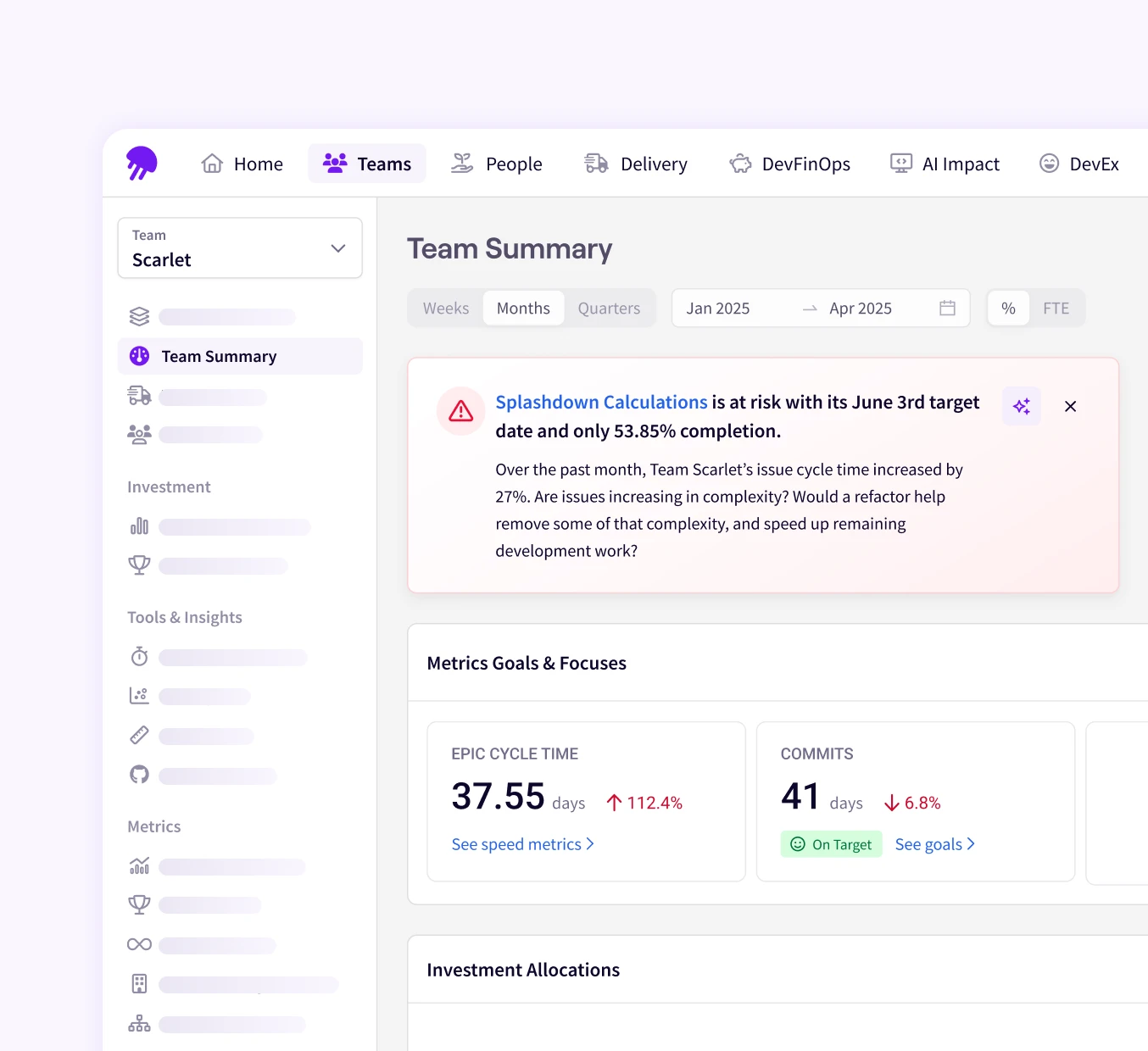Screen dimensions: 1148x1051
Task: Select the stopwatch icon under Tools & Insights
Action: (139, 657)
